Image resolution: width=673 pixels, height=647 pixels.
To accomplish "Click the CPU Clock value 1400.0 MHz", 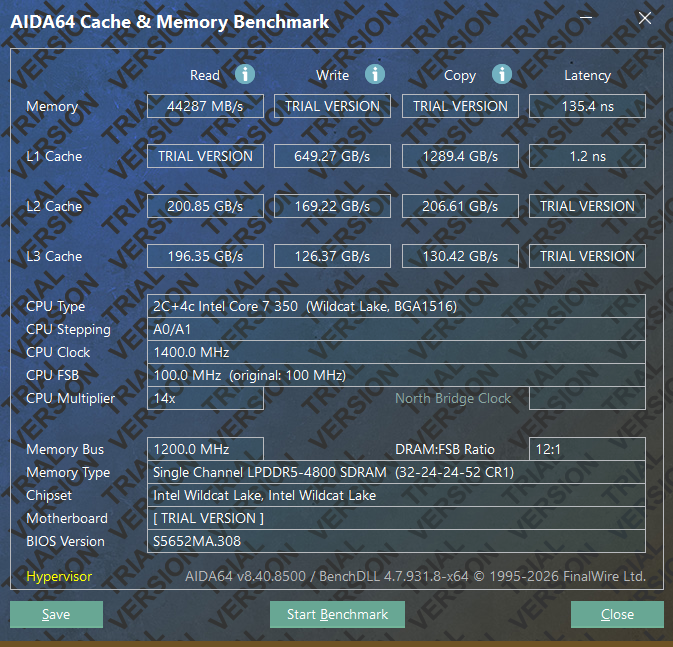I will [x=396, y=352].
